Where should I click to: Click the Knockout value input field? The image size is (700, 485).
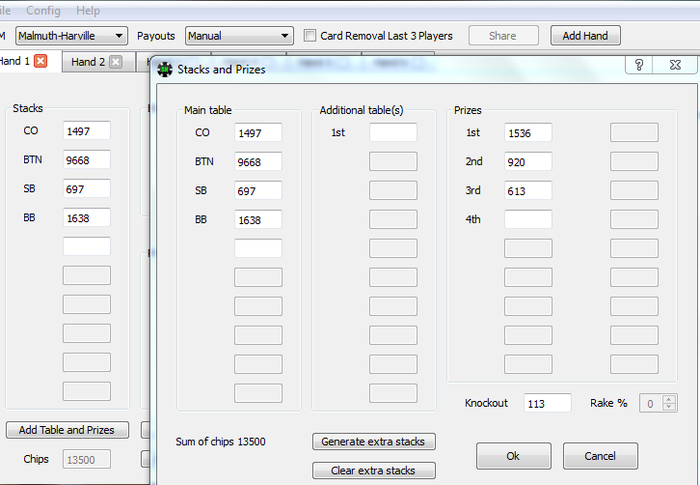pyautogui.click(x=547, y=403)
